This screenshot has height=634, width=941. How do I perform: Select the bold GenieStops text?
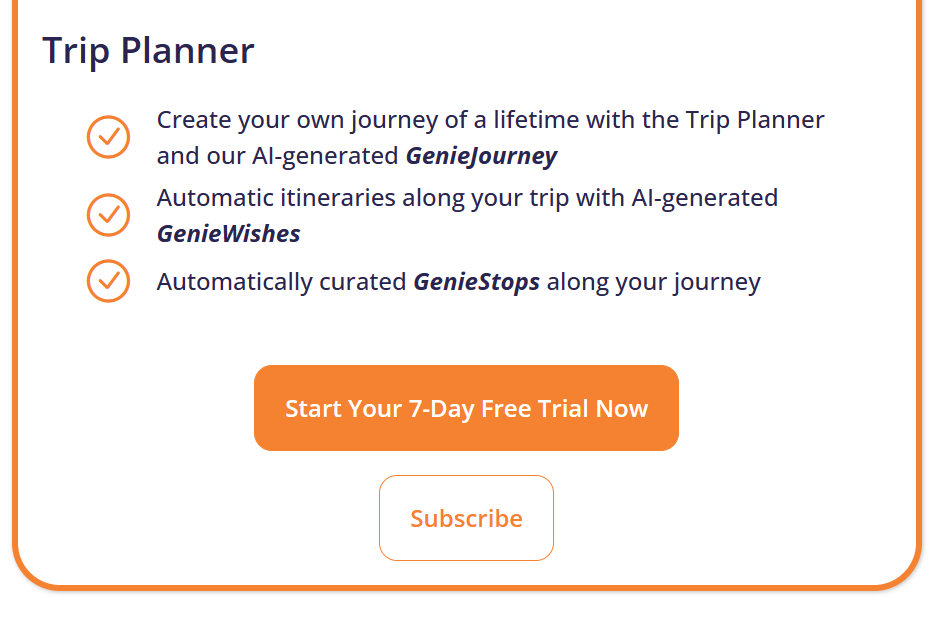click(476, 282)
